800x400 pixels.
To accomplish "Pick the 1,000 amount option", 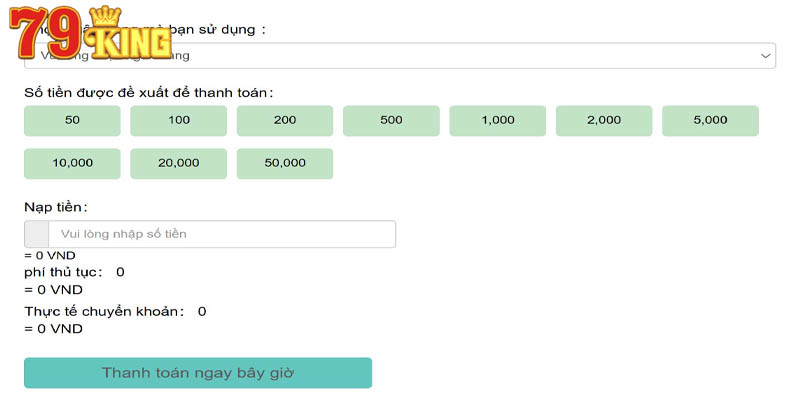I will [497, 120].
